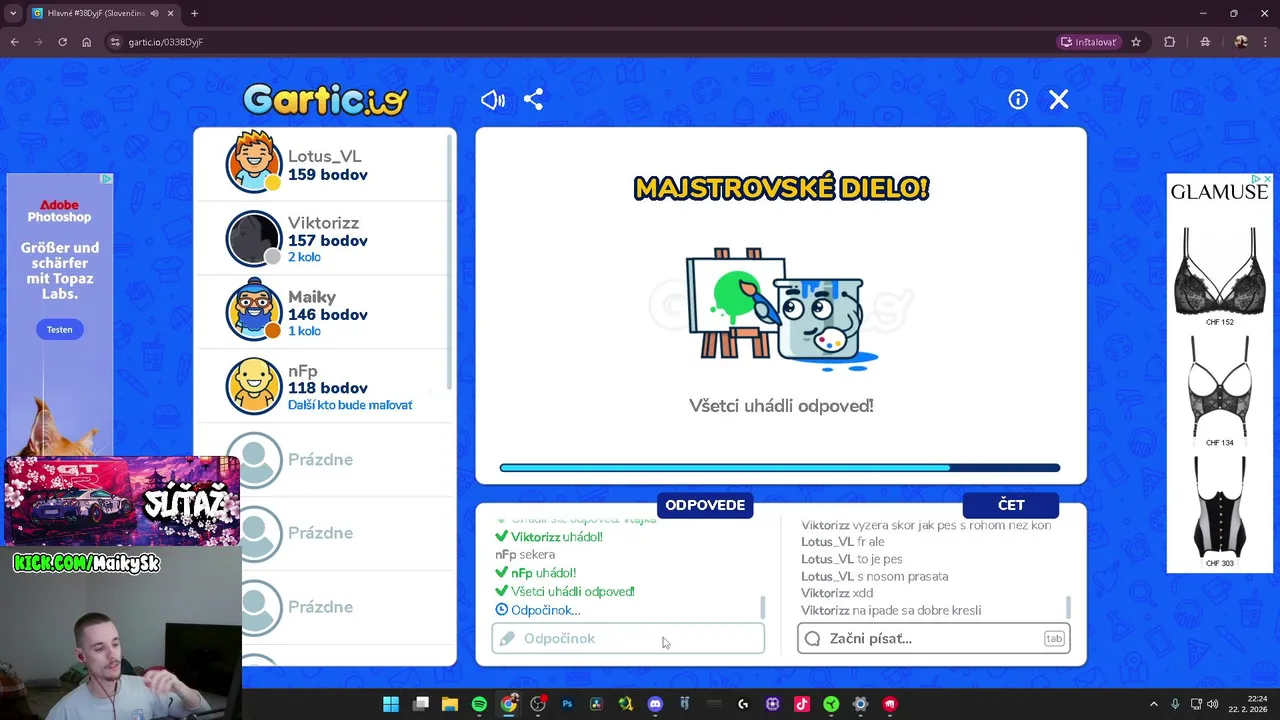
Task: Open Task View from taskbar
Action: point(421,704)
